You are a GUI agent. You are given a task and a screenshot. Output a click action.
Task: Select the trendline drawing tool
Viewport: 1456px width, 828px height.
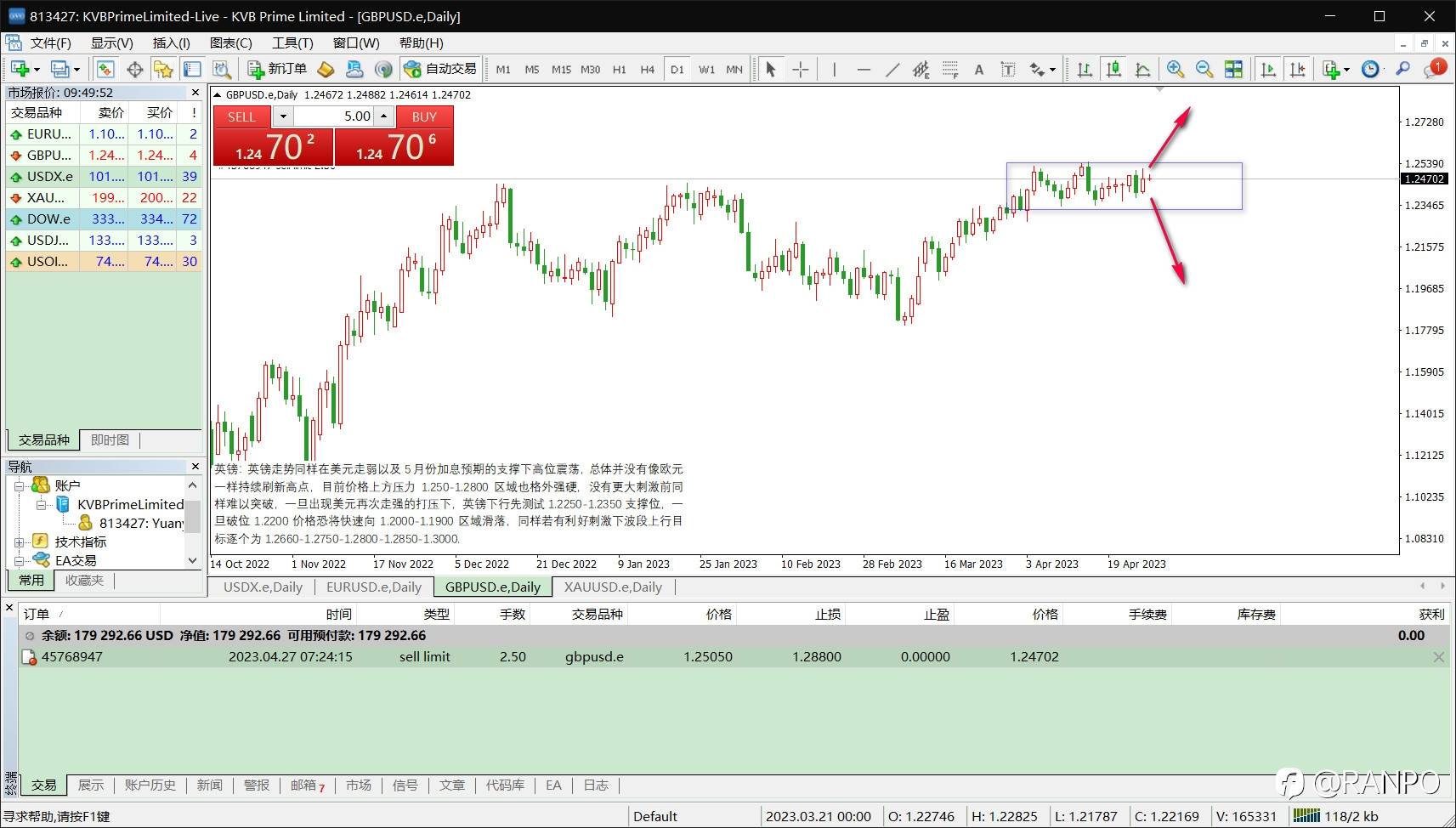click(892, 69)
